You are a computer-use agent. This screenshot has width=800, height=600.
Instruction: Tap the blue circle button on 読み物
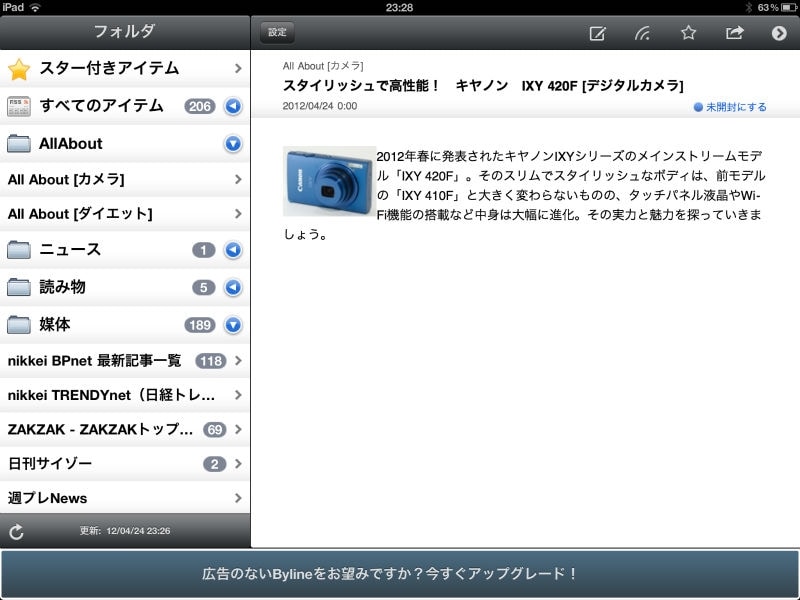(232, 288)
